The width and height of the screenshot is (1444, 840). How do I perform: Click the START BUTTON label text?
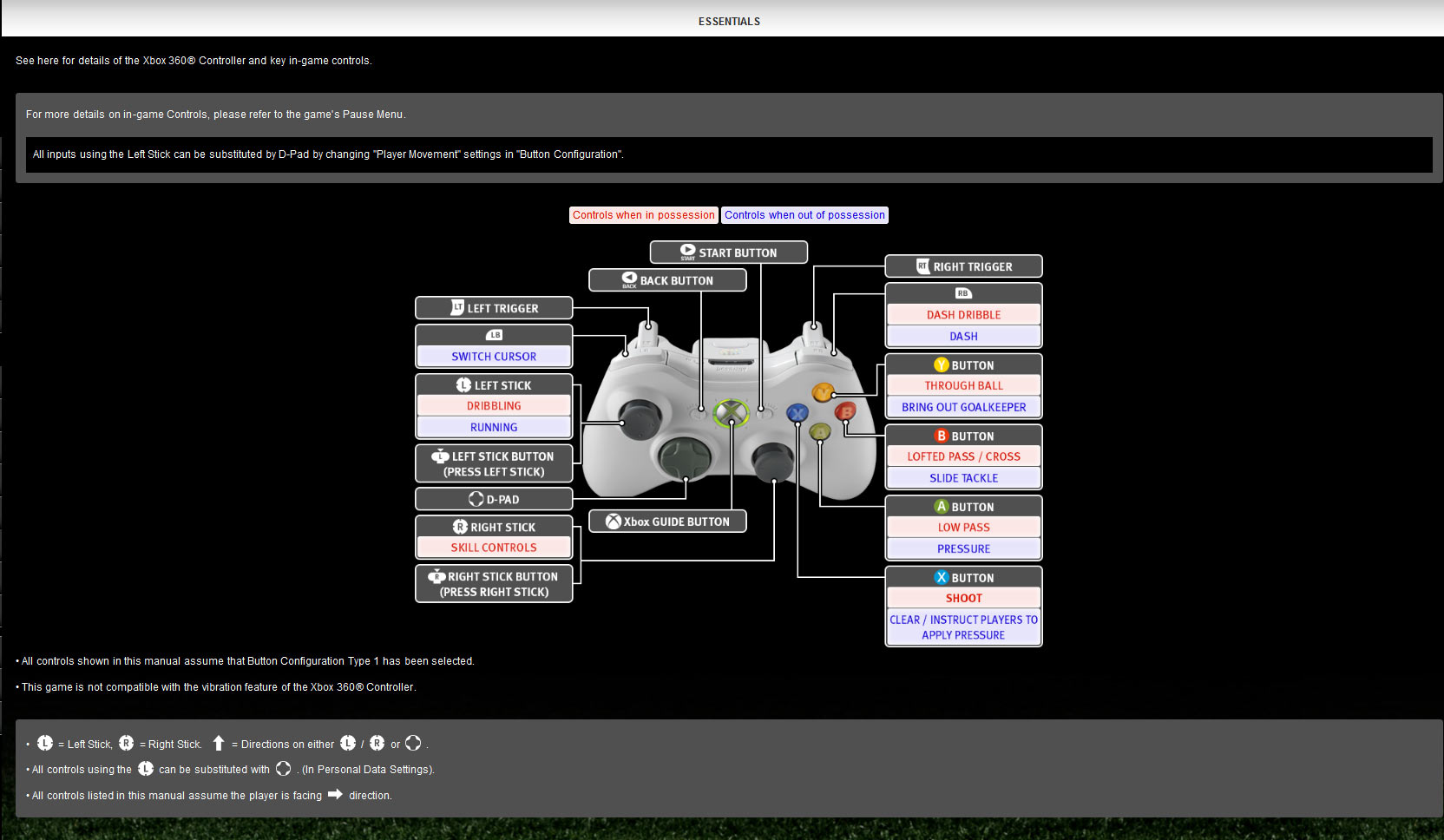[738, 253]
